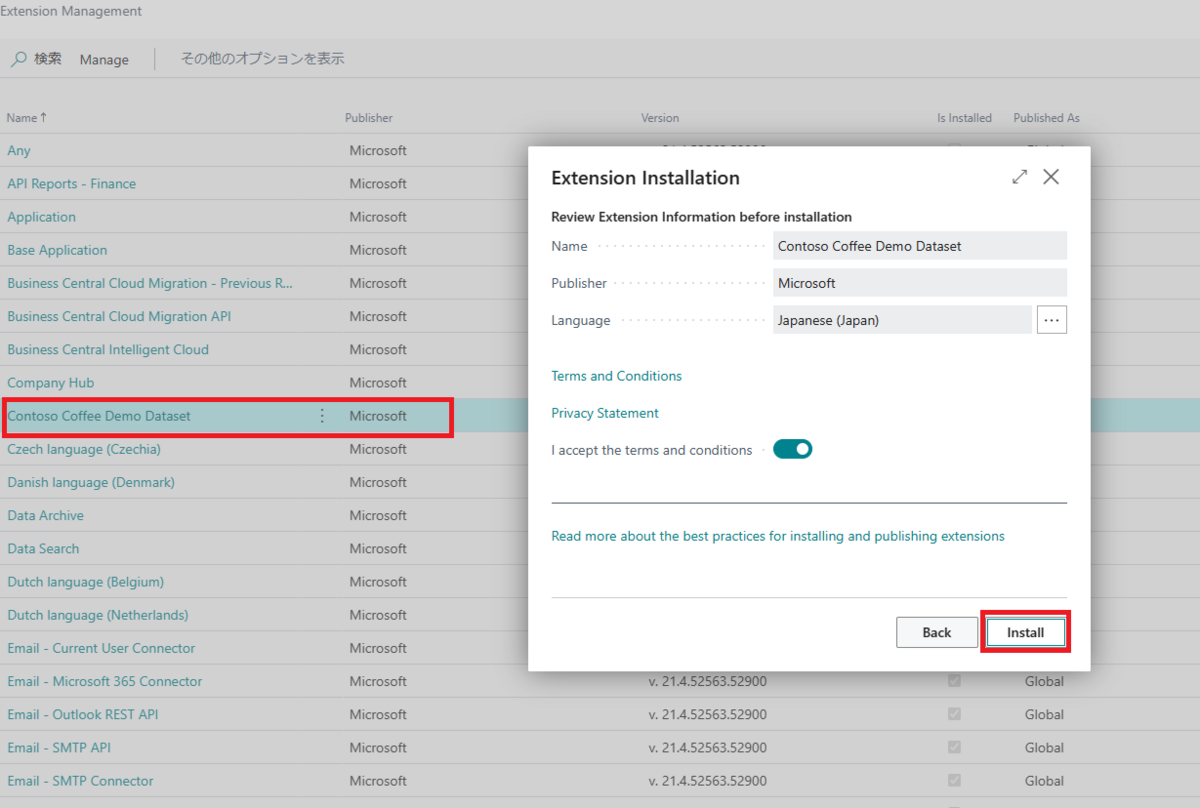Click the Is Installed checkbox for Email - SMTP API

(x=954, y=747)
